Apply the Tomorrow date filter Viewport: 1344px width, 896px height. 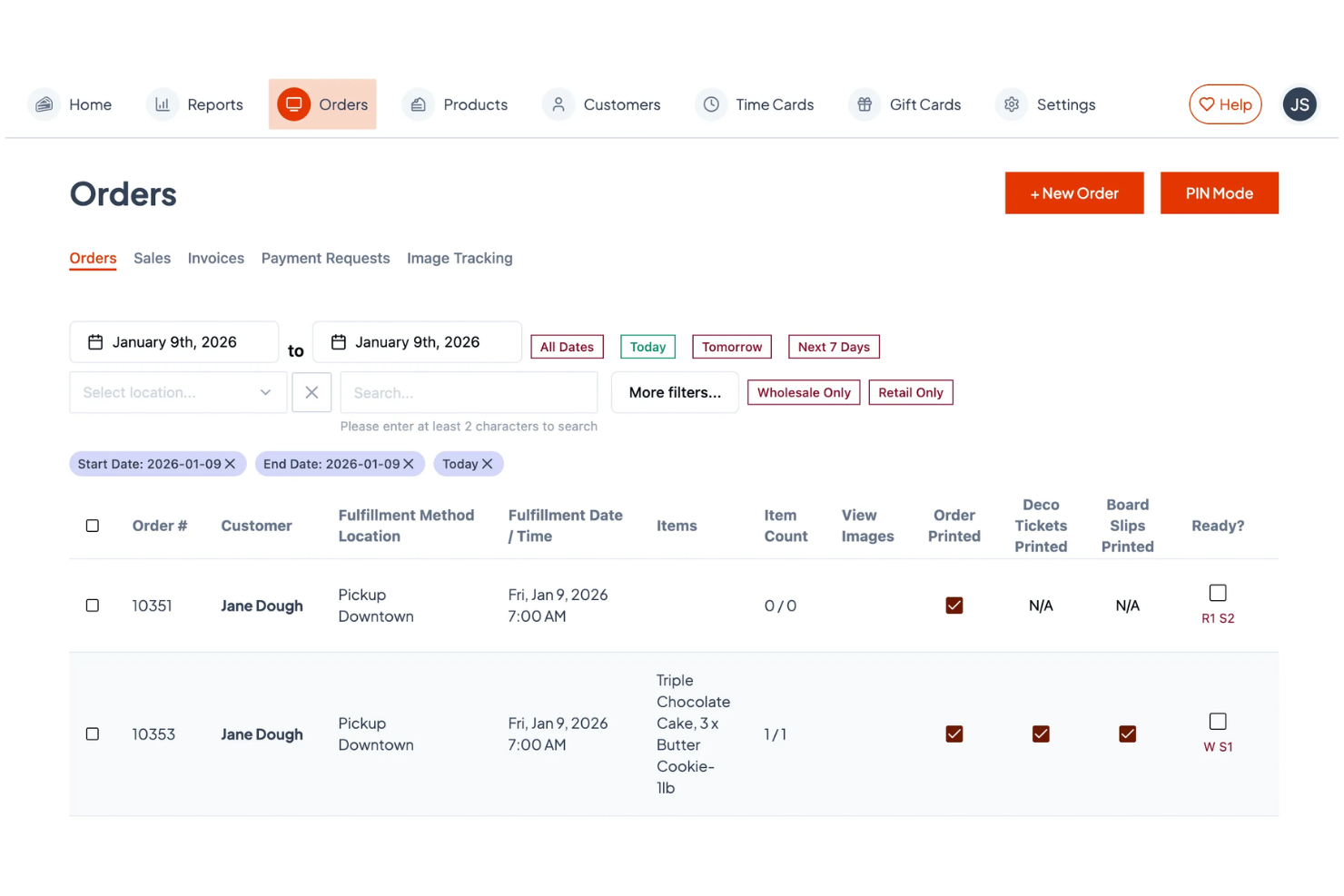[732, 347]
